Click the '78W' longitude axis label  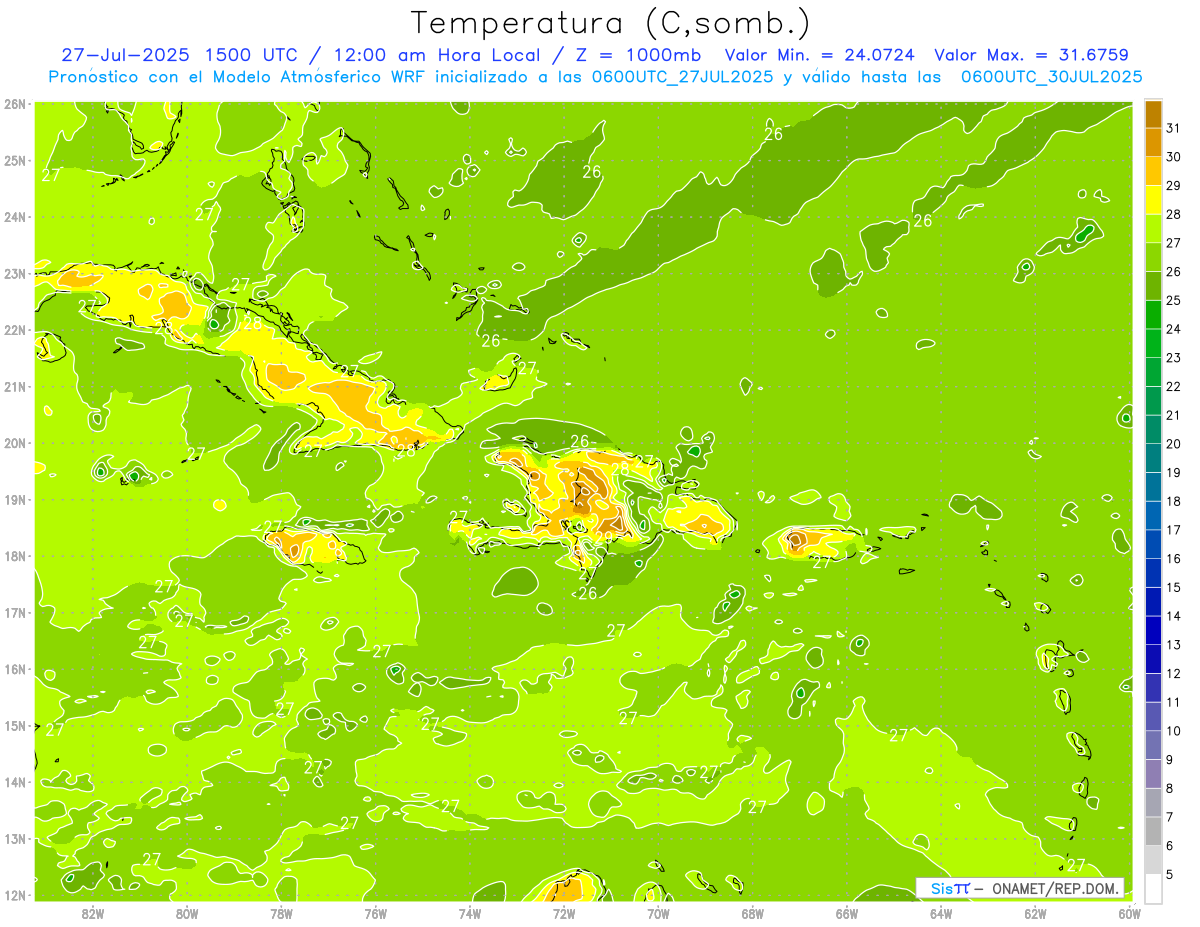(x=281, y=913)
